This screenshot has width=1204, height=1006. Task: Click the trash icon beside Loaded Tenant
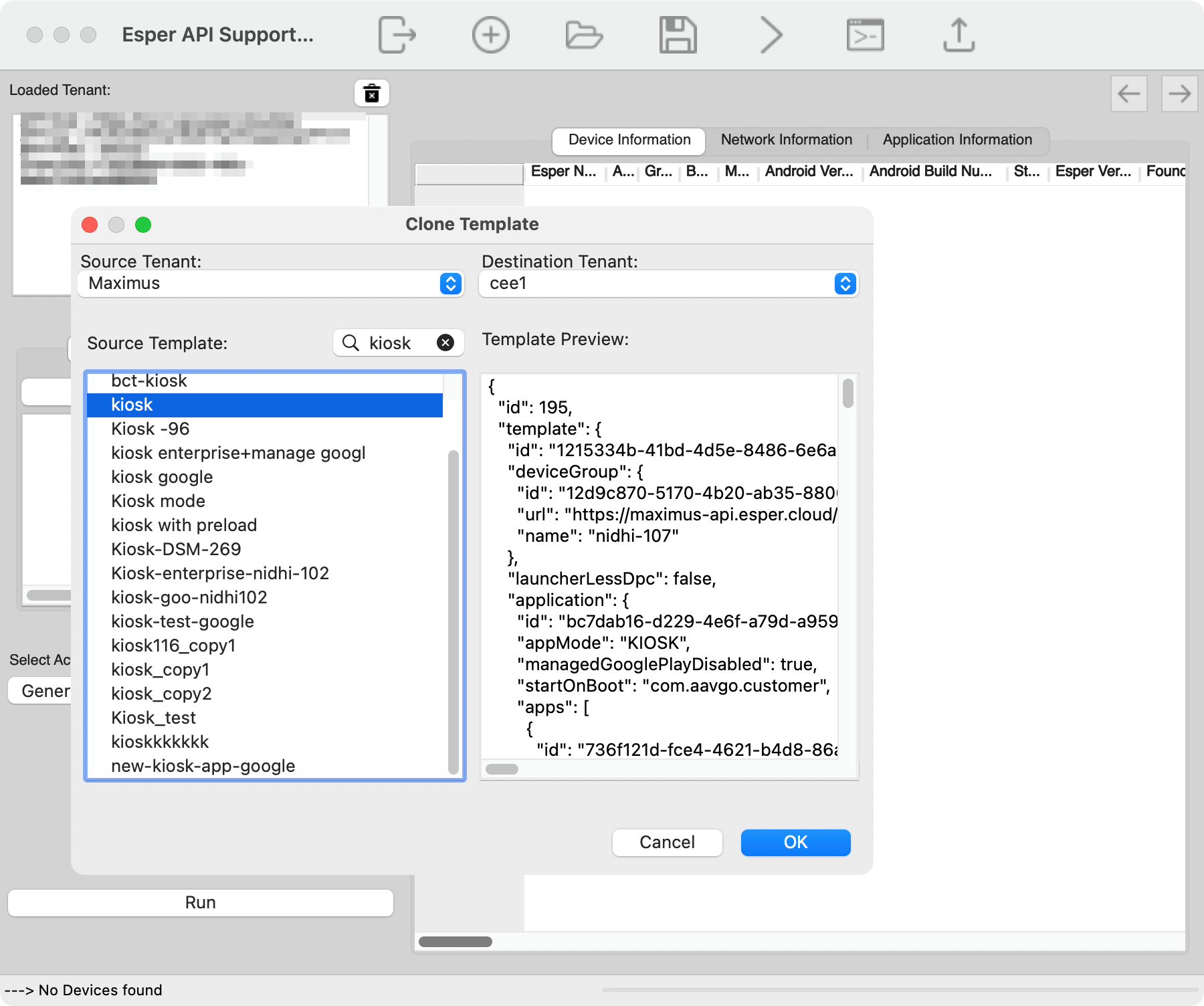pyautogui.click(x=371, y=93)
